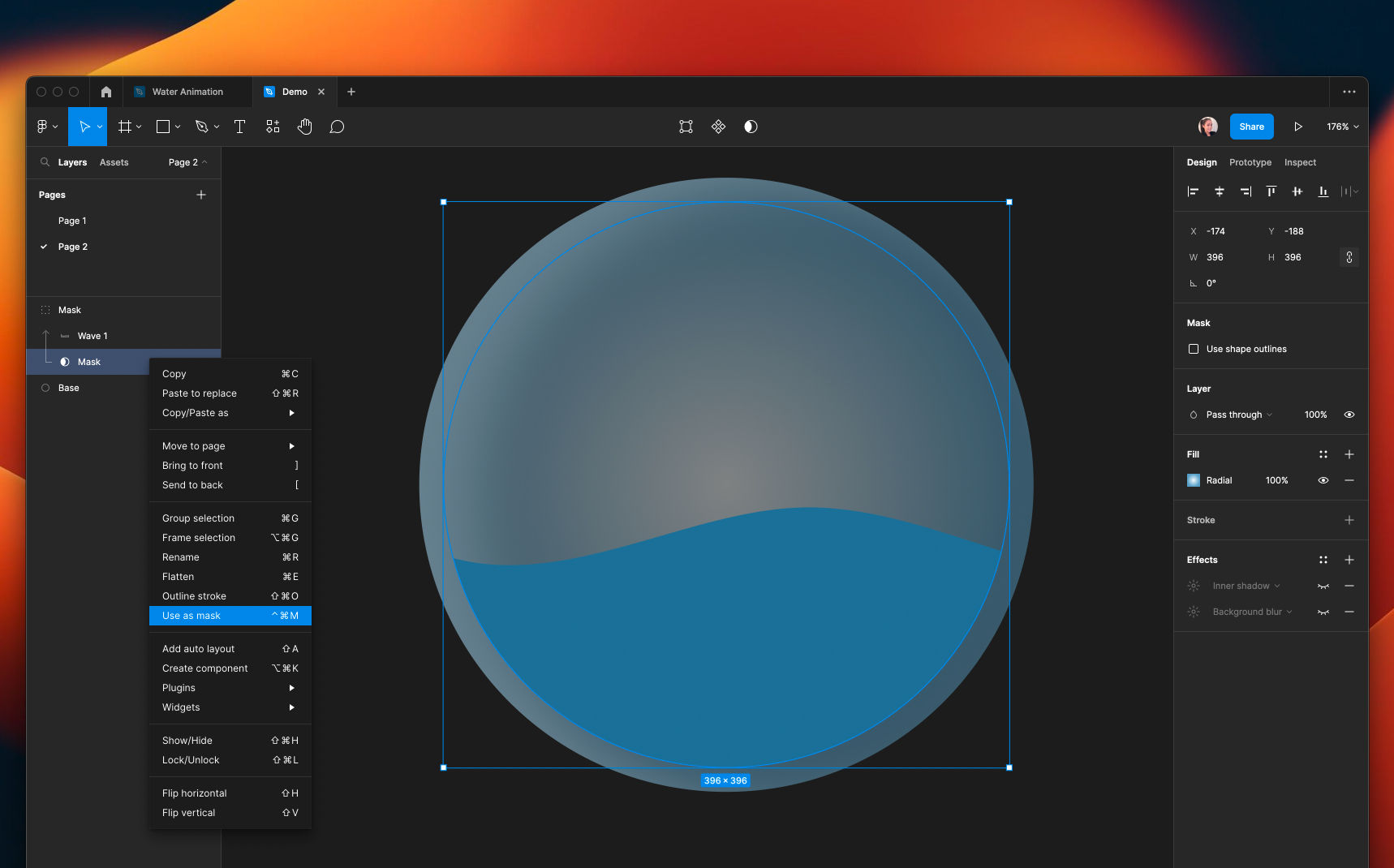
Task: Align selection to left
Action: pyautogui.click(x=1194, y=191)
